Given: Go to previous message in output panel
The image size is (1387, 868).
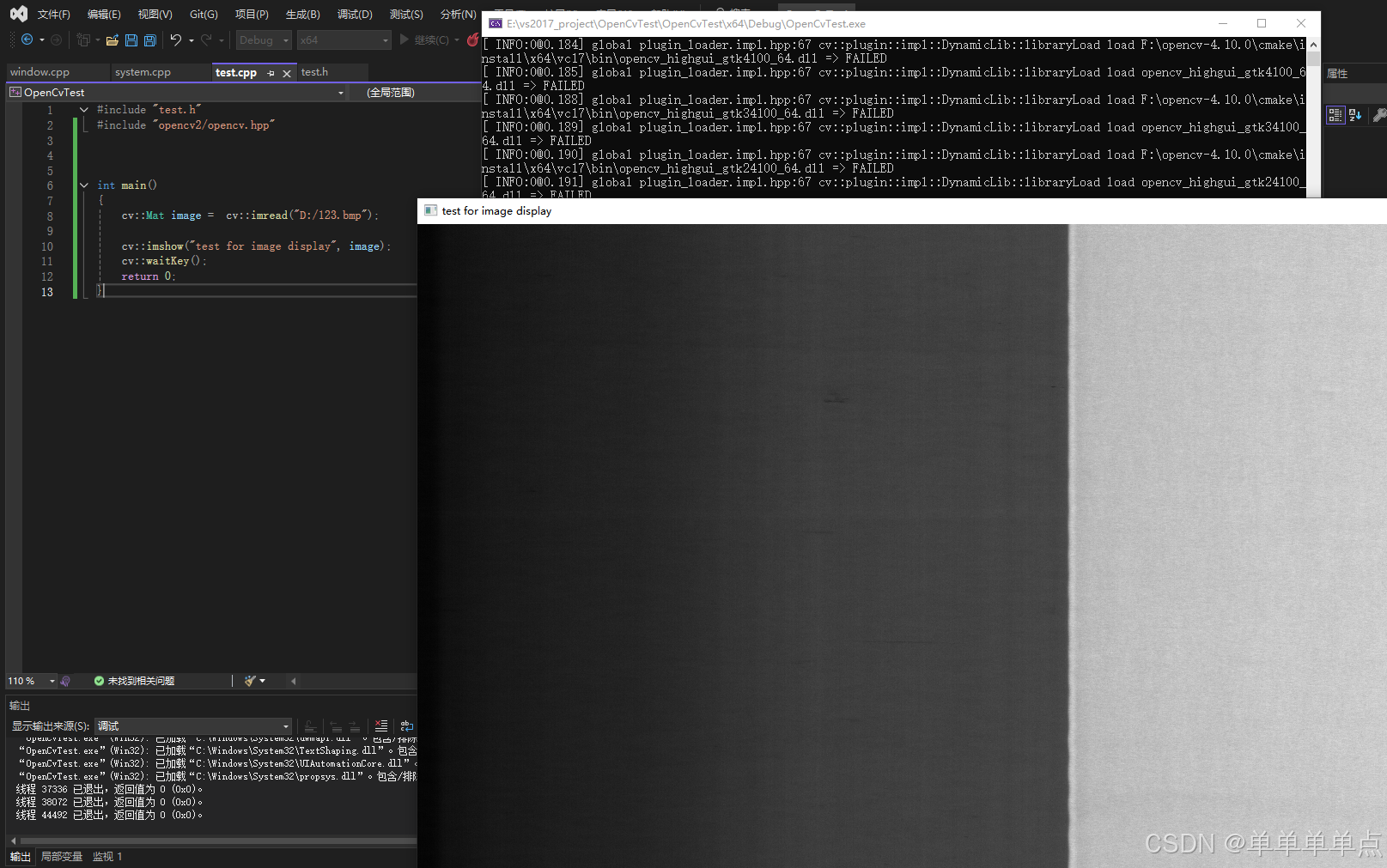Looking at the screenshot, I should [x=336, y=725].
